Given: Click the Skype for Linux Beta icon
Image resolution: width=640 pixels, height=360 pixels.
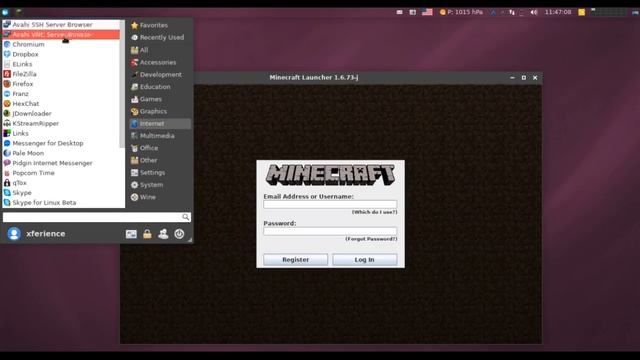Looking at the screenshot, I should click(7, 202).
